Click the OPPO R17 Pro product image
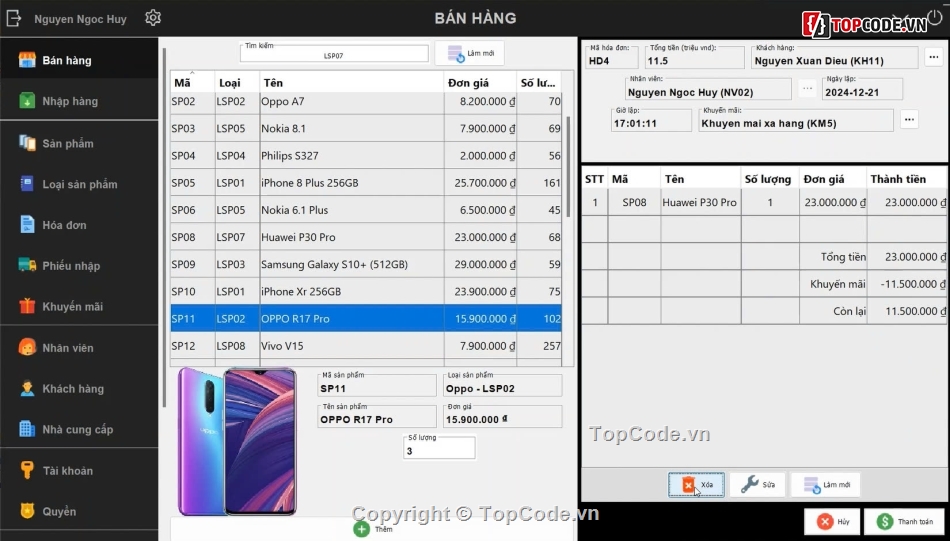Screen dimensions: 950x541 (237, 441)
